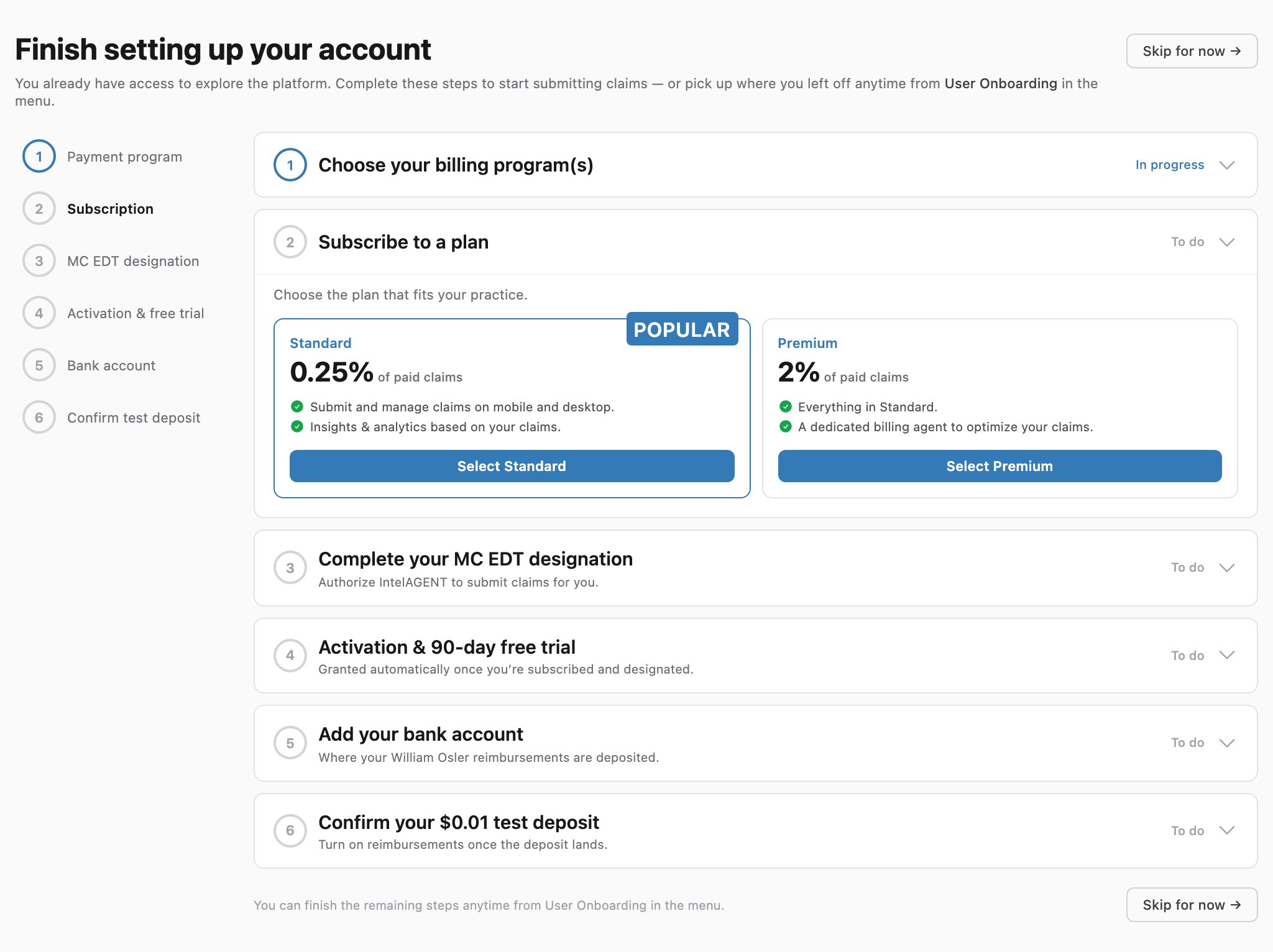The height and width of the screenshot is (952, 1273).
Task: Choose the Select Premium button
Action: (x=1000, y=466)
